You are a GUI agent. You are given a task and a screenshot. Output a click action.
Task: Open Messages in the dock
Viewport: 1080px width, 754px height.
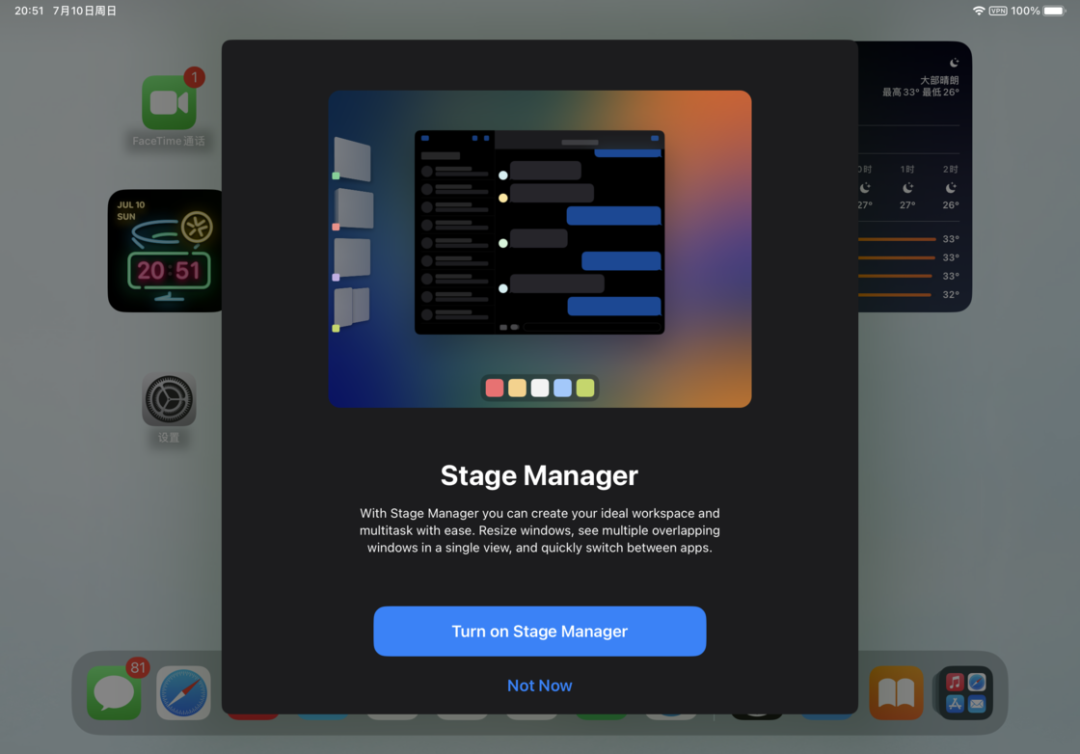114,693
